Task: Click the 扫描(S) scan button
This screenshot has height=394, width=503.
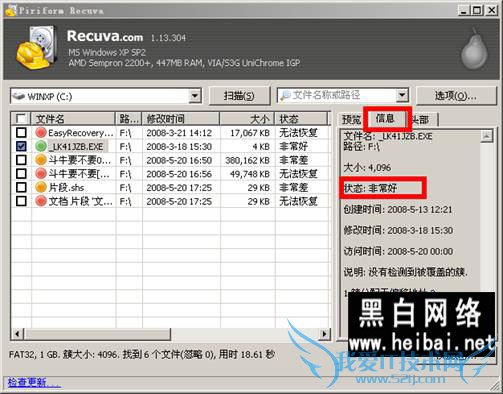Action: (x=239, y=96)
